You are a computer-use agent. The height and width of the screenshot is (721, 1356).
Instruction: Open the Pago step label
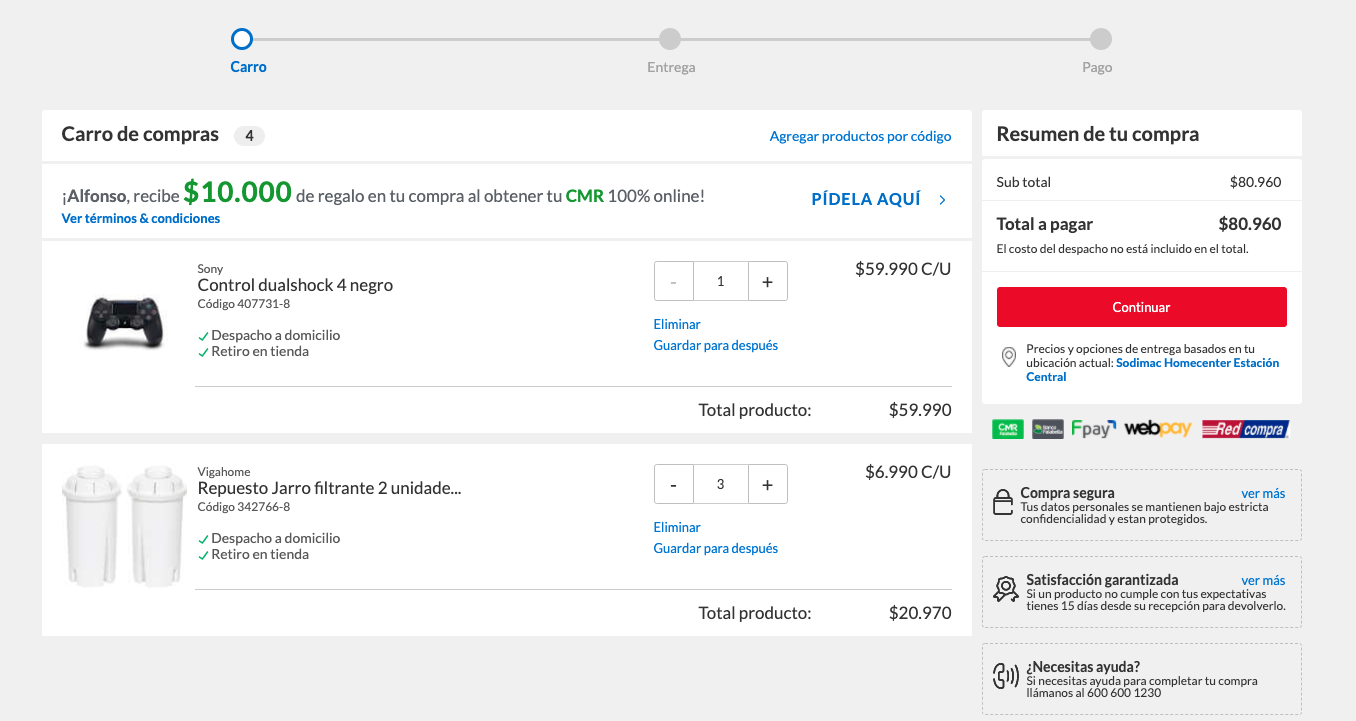[x=1097, y=68]
